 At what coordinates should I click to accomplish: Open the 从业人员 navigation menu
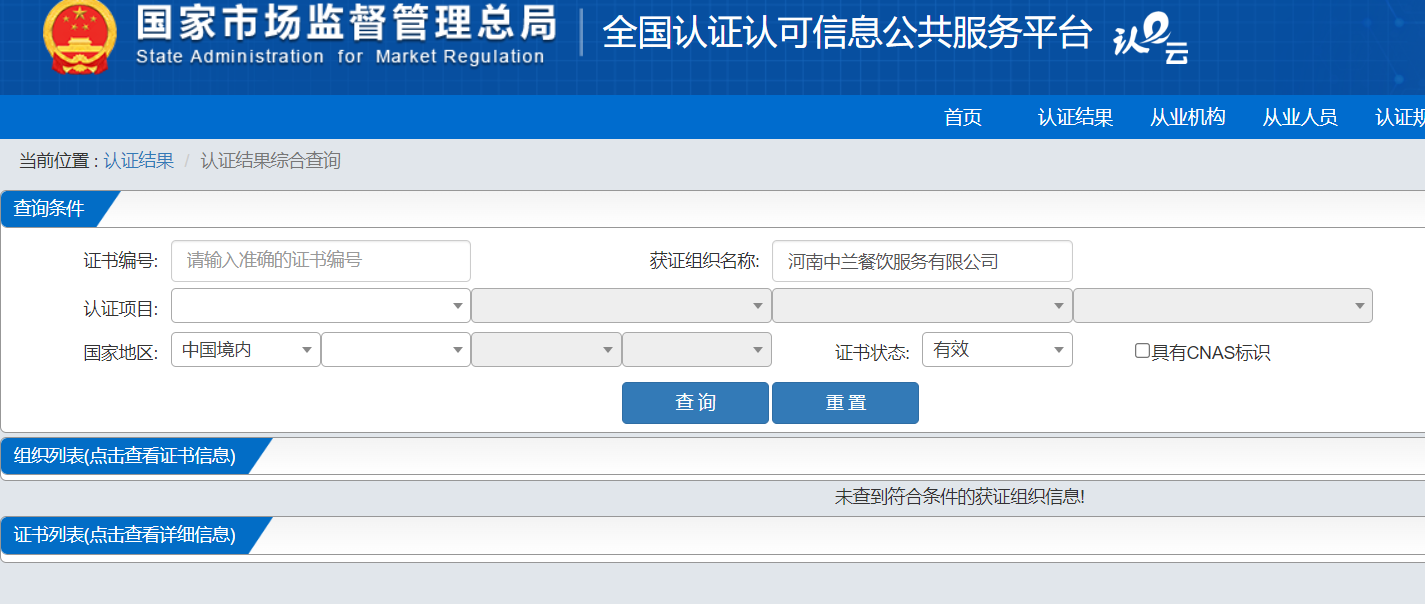1299,117
